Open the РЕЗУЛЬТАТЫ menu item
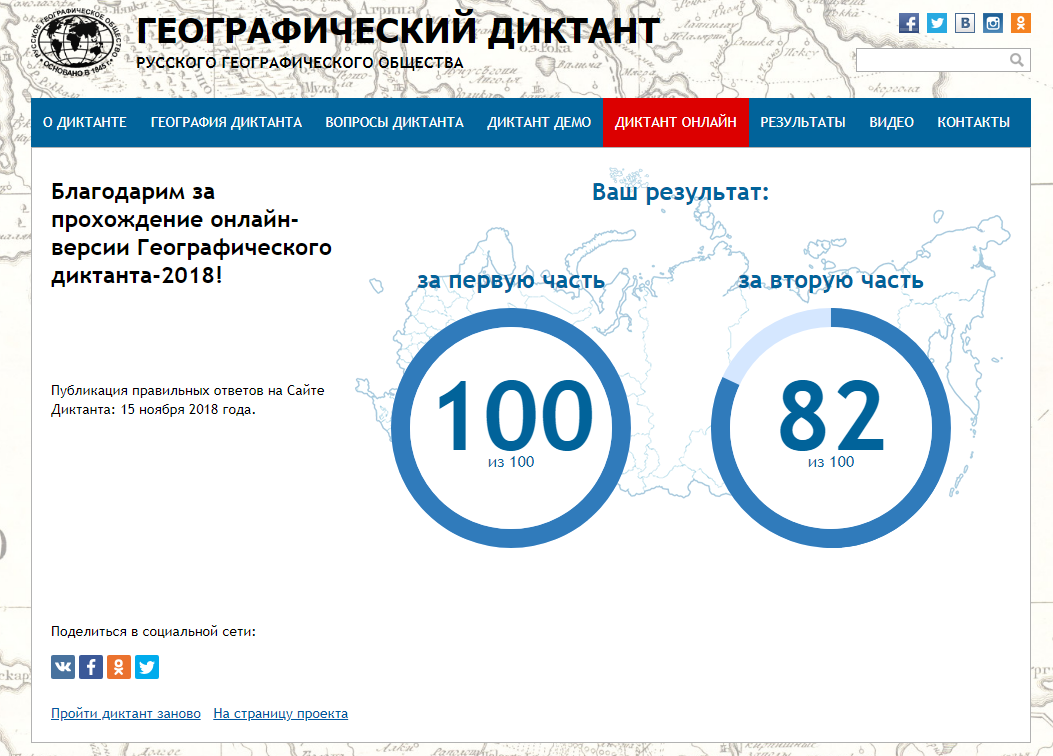 tap(803, 122)
